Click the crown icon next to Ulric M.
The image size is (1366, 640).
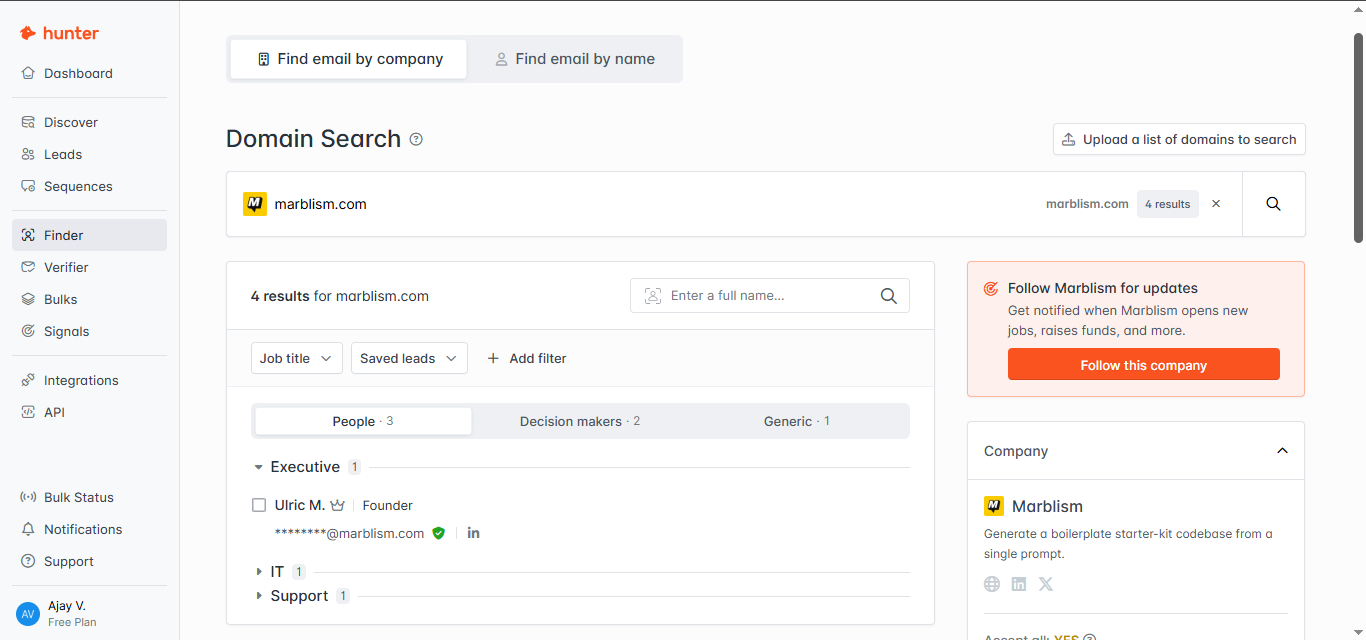click(x=337, y=505)
